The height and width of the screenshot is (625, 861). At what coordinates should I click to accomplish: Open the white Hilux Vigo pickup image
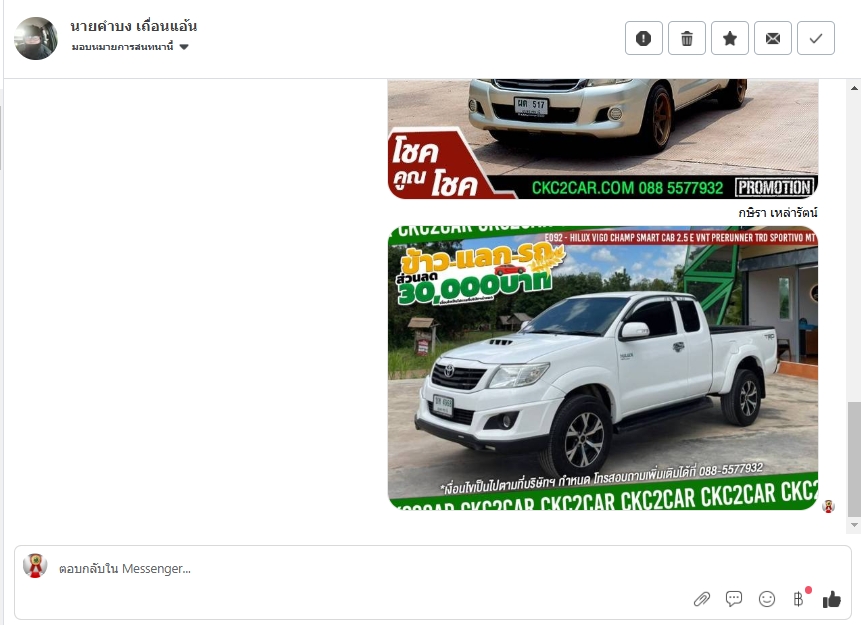(603, 367)
